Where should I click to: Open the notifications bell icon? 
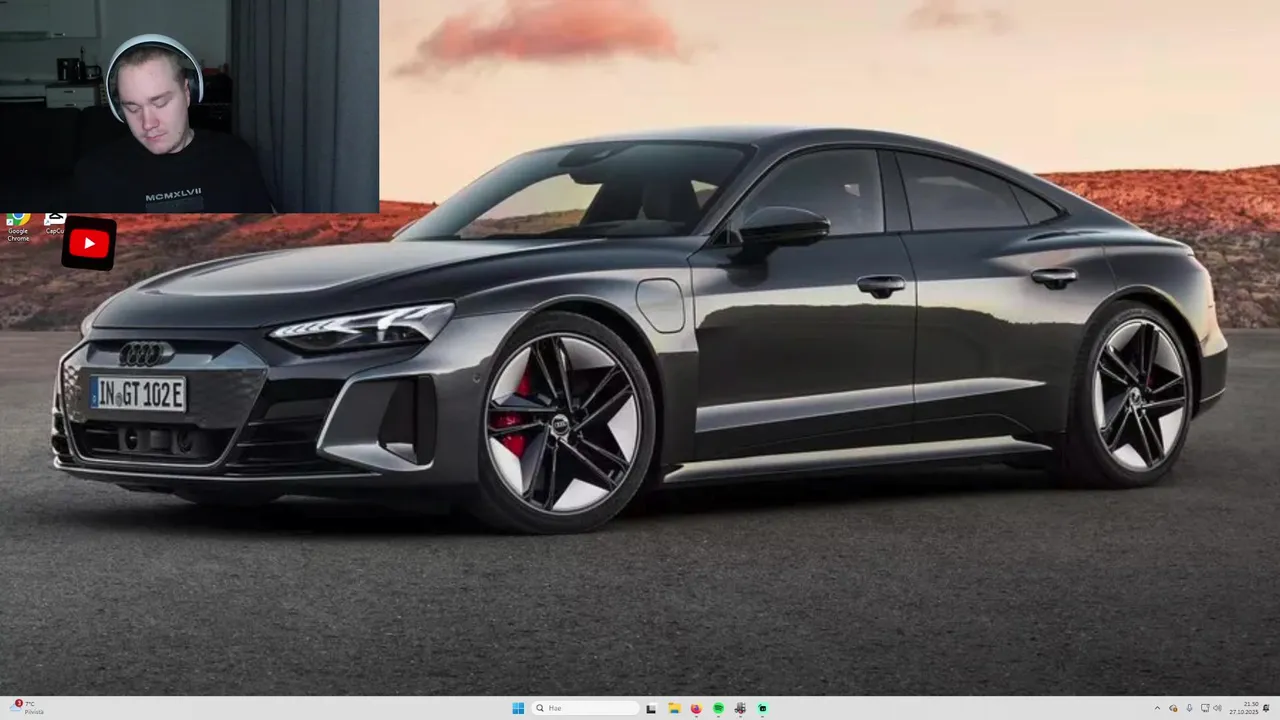[1267, 708]
